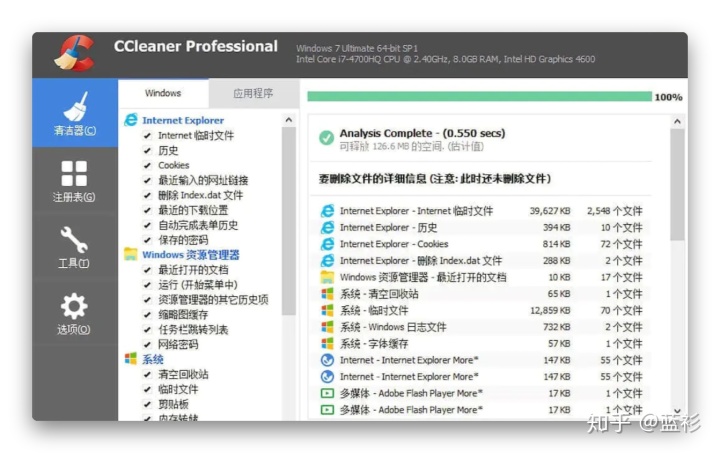Click the 系统 Windows flag icon in left tree
The image size is (720, 453).
tap(131, 358)
